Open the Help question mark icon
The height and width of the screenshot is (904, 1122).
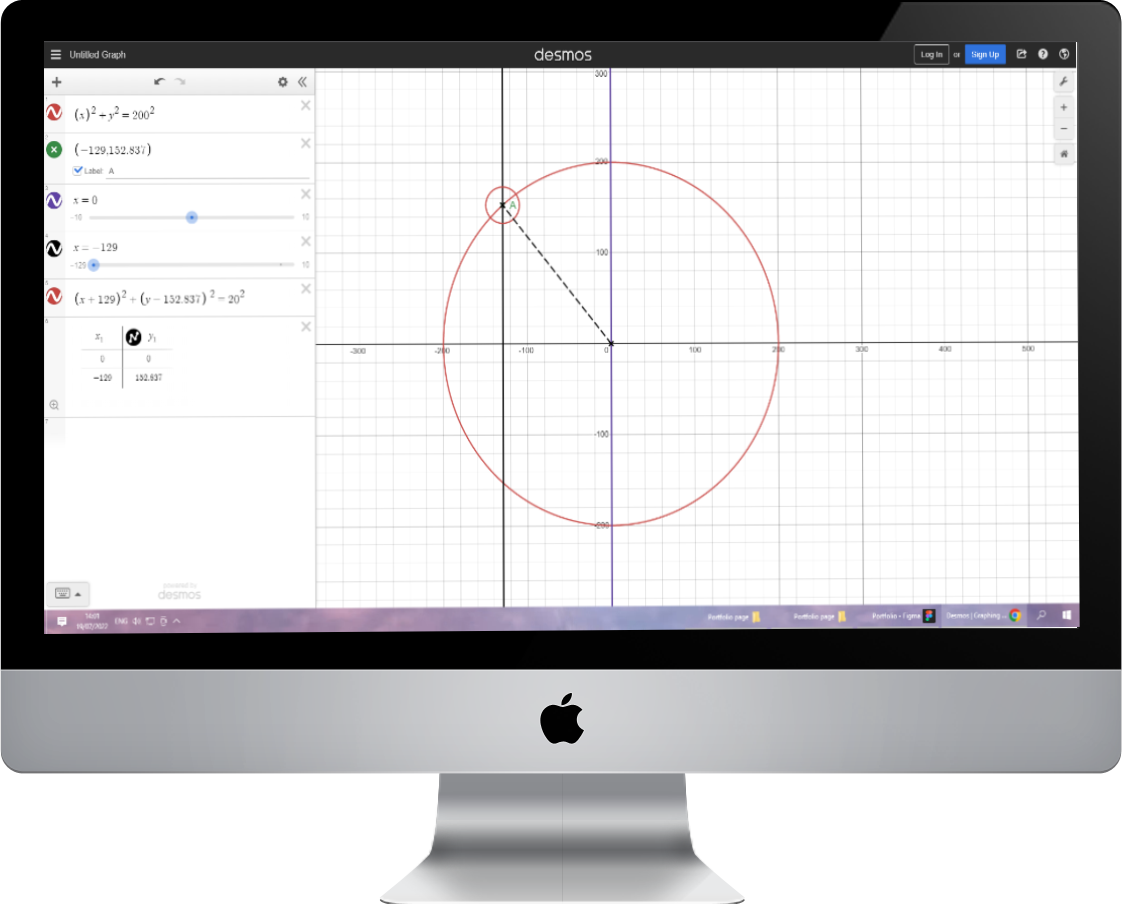click(x=1043, y=55)
